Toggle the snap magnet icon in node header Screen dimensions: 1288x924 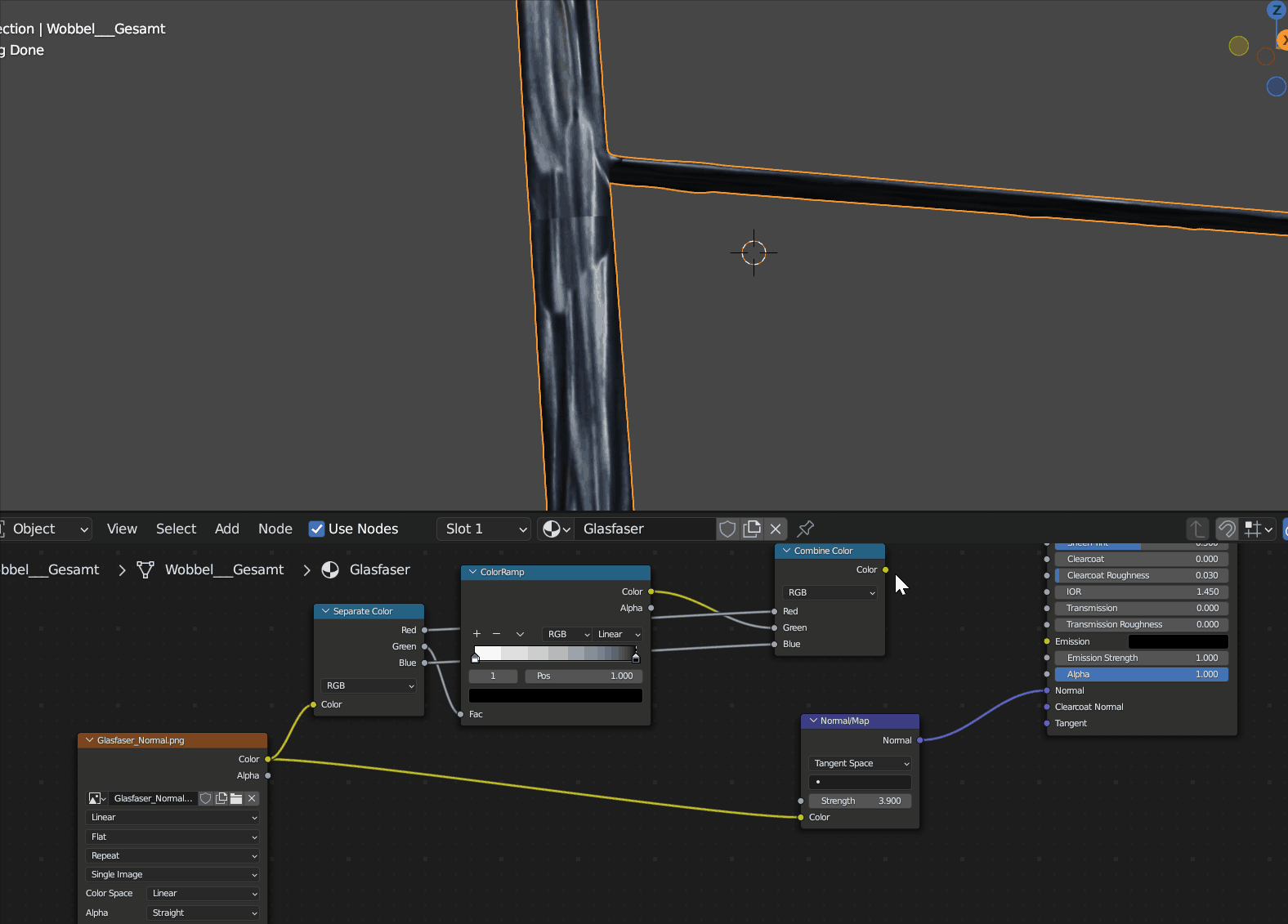1227,529
